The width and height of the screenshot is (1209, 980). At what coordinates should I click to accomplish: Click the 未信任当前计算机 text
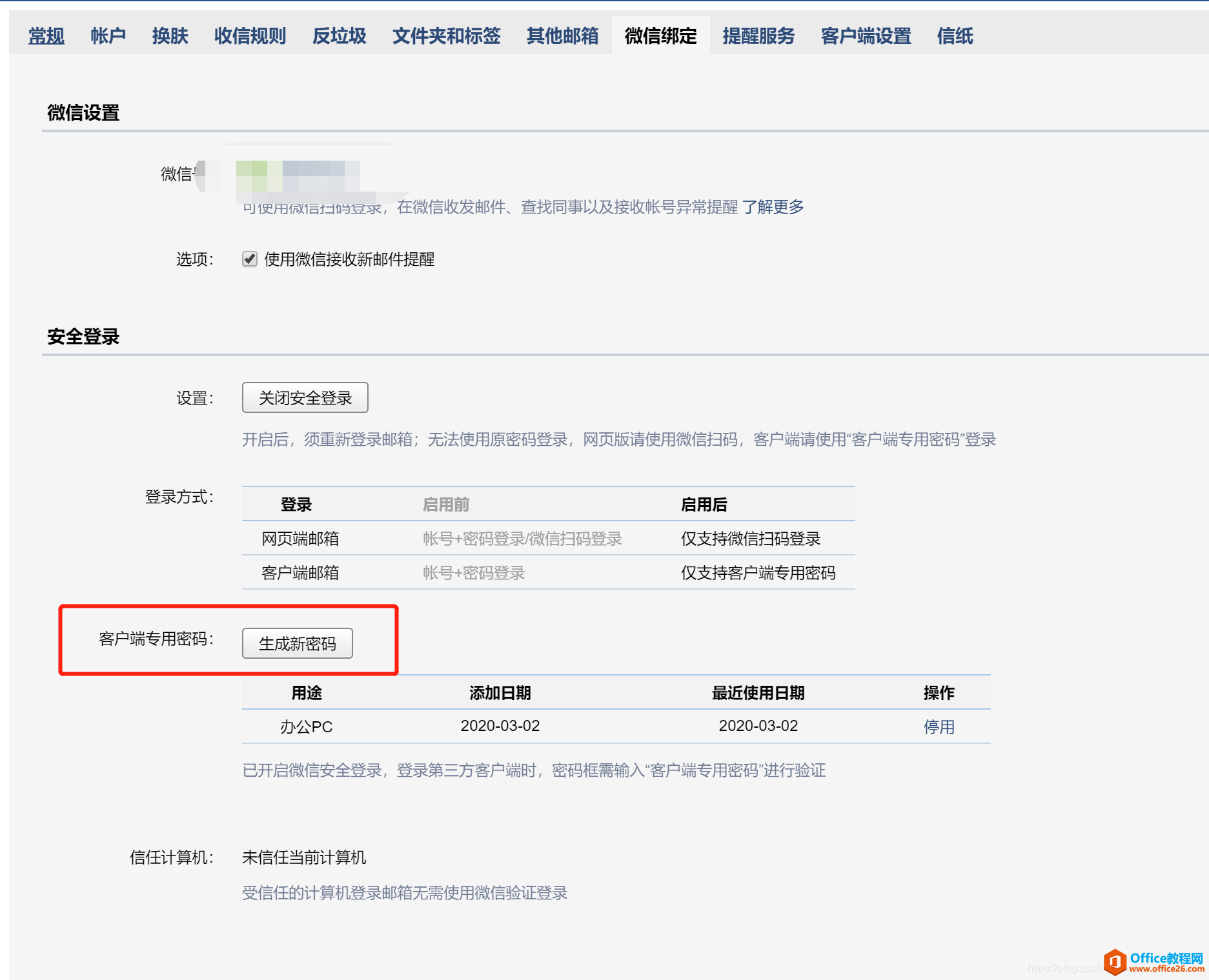tap(304, 857)
